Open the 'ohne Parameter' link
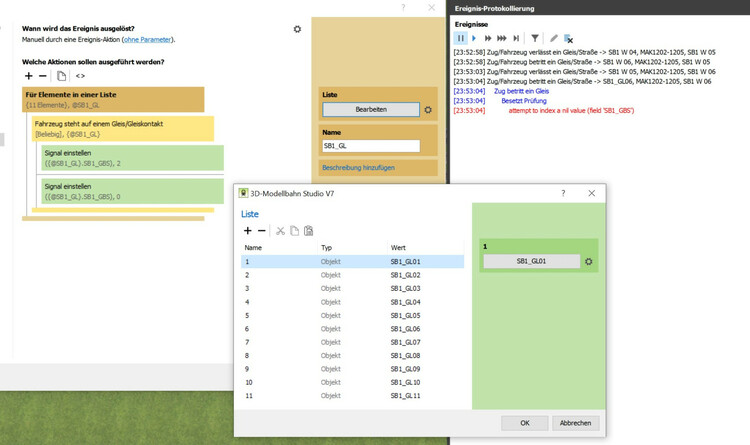Image resolution: width=750 pixels, height=445 pixels. tap(147, 40)
